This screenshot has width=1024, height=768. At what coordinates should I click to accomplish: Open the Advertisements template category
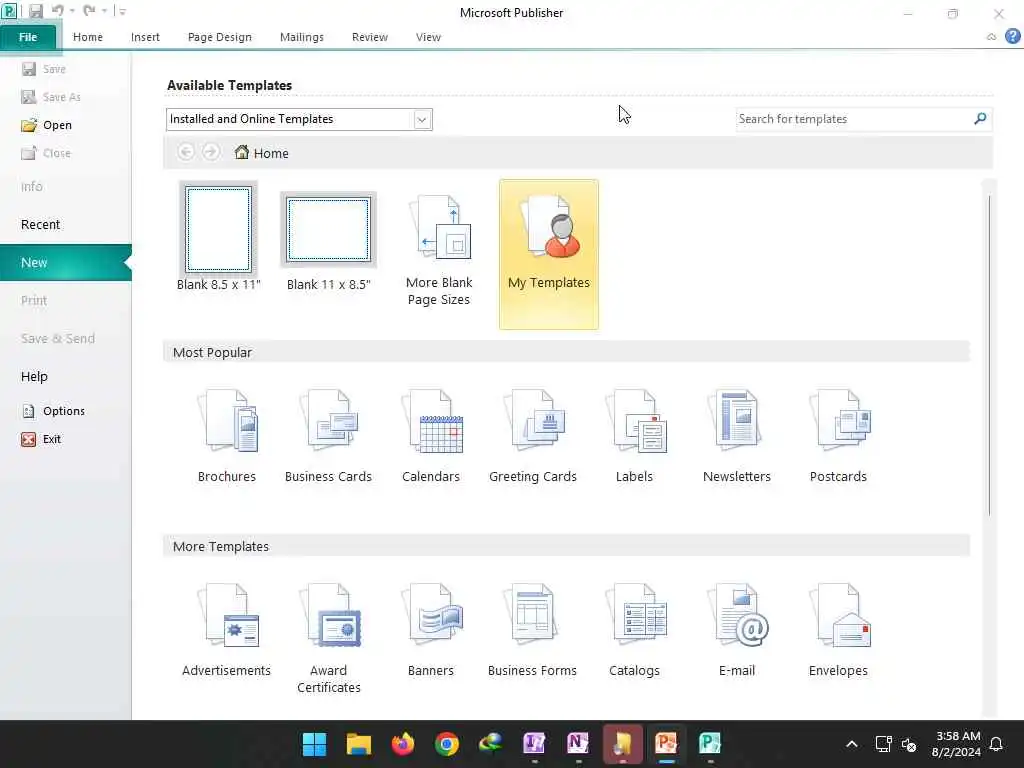227,630
